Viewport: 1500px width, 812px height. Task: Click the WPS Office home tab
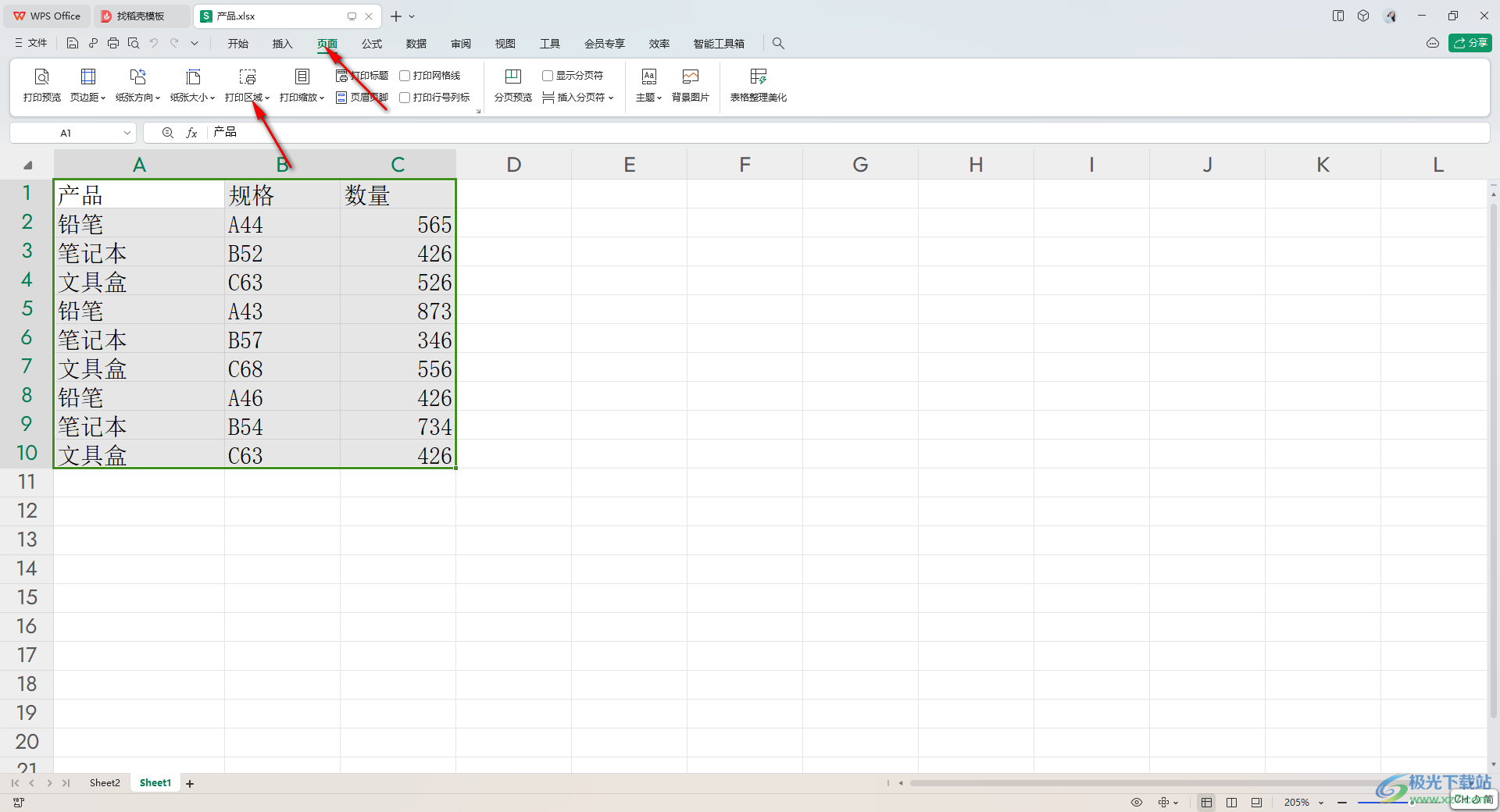(48, 16)
